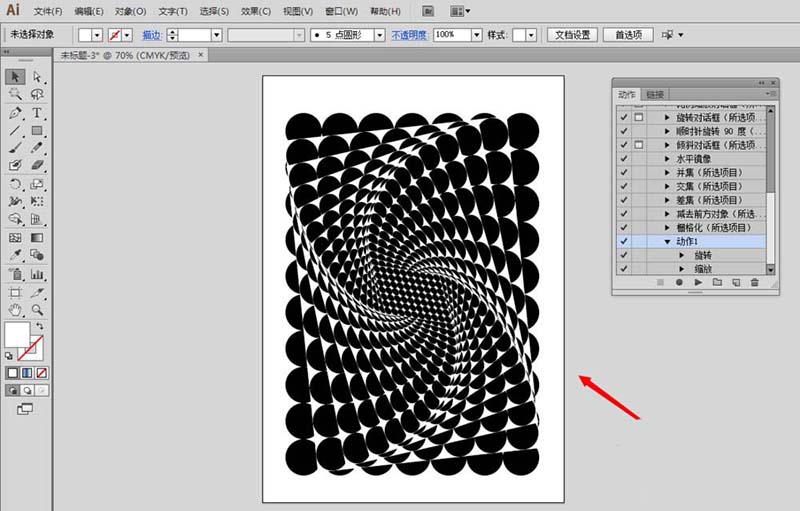Click the Fill color swatch in toolbox
800x511 pixels.
[17, 335]
